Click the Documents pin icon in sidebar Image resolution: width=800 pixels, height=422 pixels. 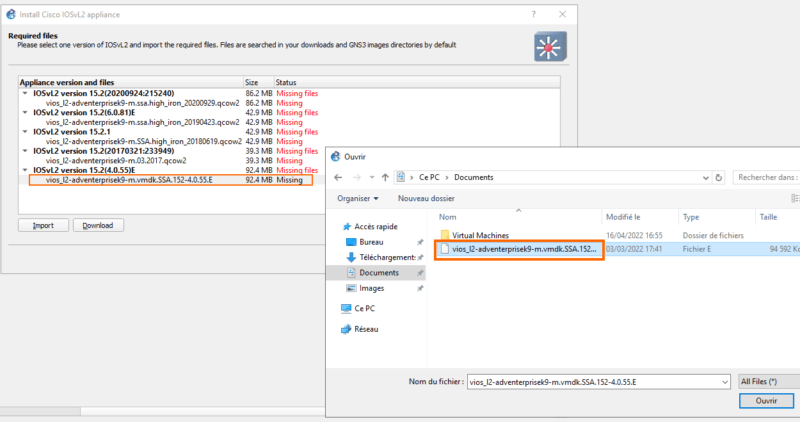coord(420,273)
